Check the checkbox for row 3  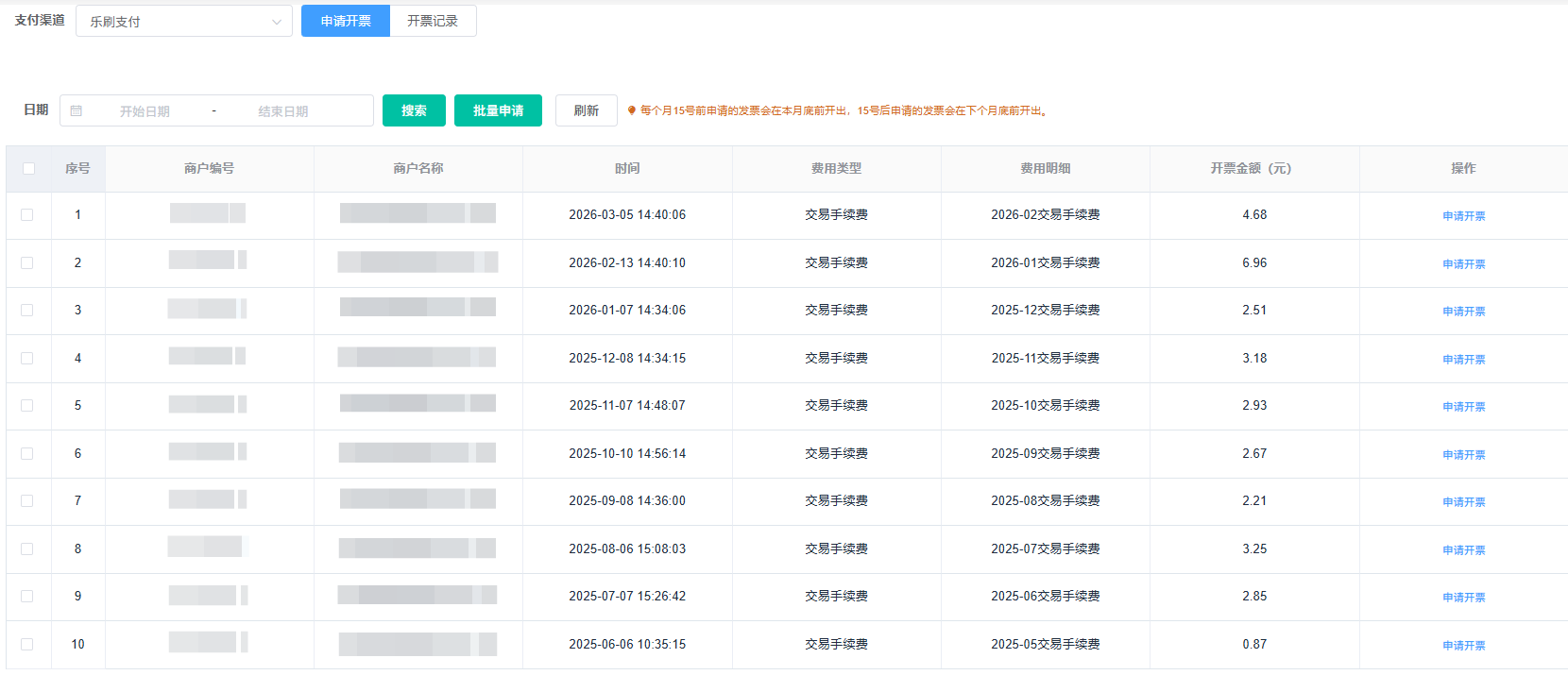(x=27, y=310)
